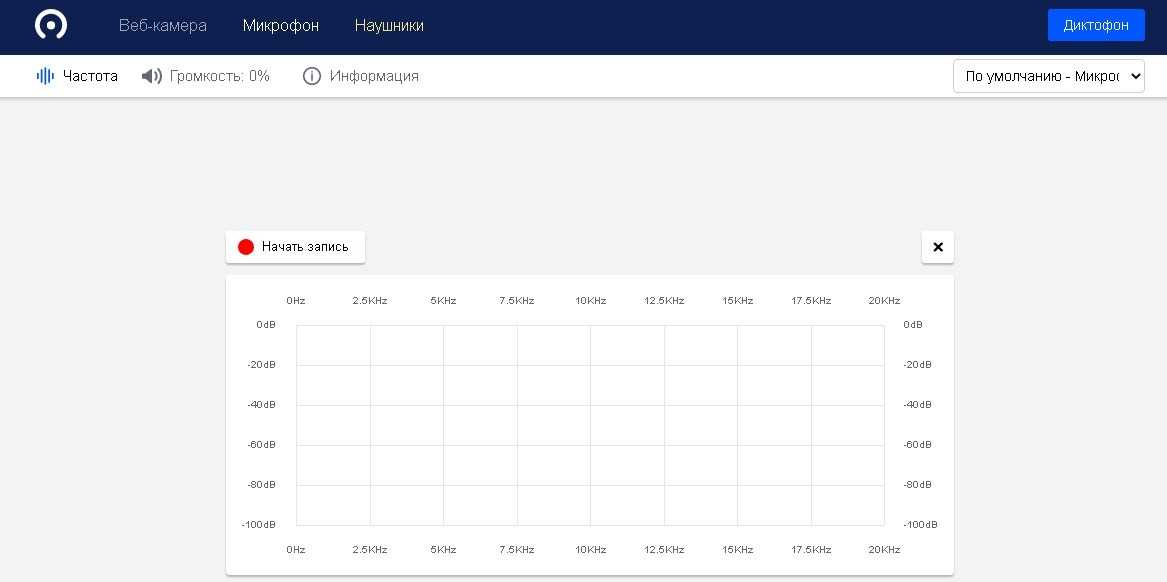This screenshot has height=582, width=1167.
Task: Click the 20KHz label below the chart
Action: (x=884, y=550)
